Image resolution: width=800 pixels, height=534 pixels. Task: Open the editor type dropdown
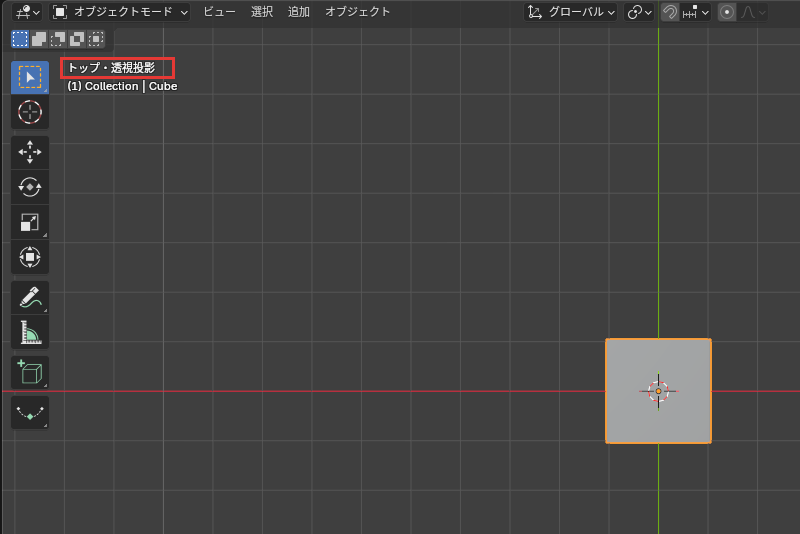click(x=27, y=12)
